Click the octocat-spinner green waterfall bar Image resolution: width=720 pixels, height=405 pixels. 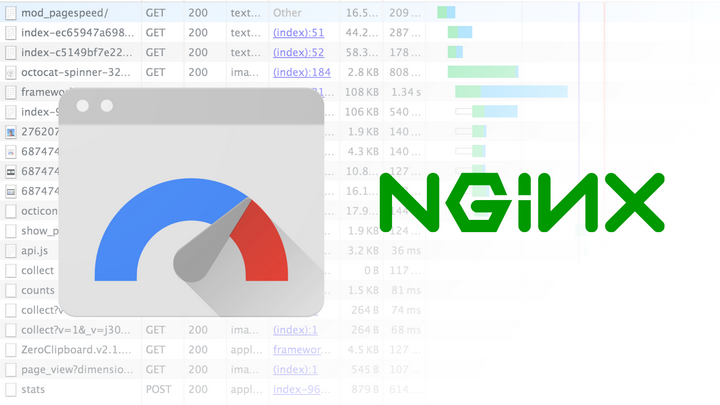[483, 72]
